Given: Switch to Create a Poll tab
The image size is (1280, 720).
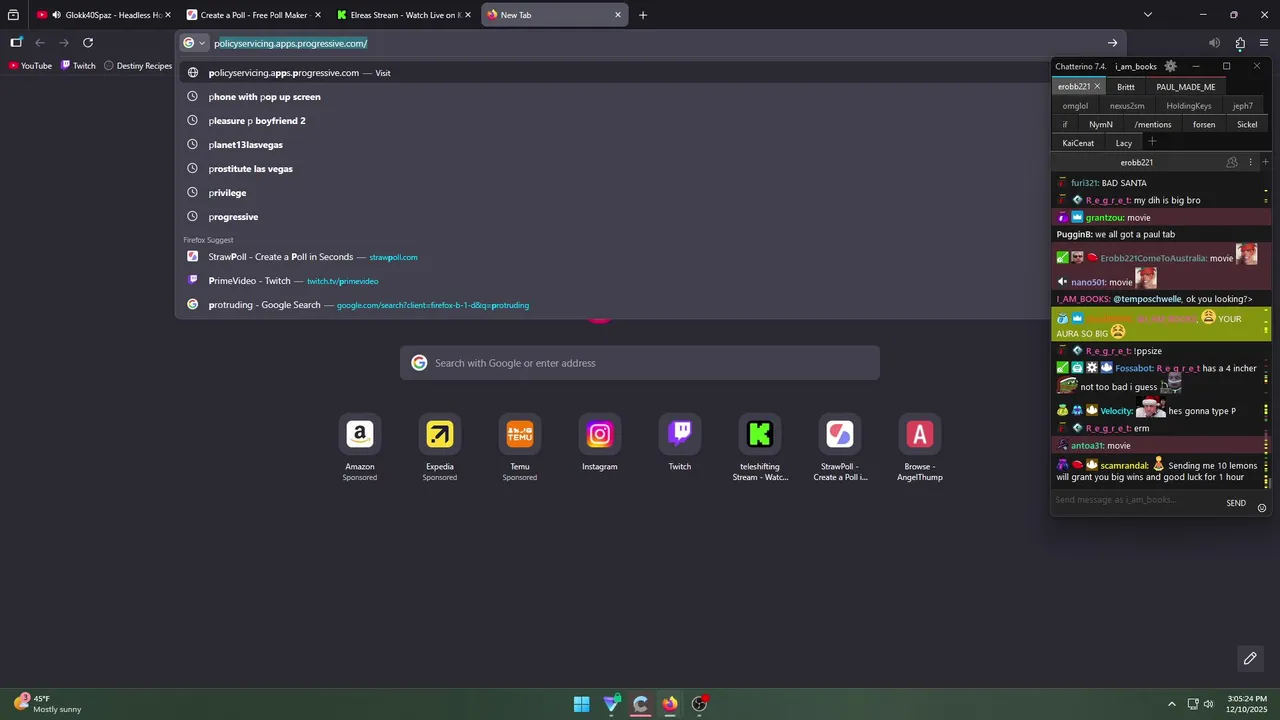Looking at the screenshot, I should 252,15.
